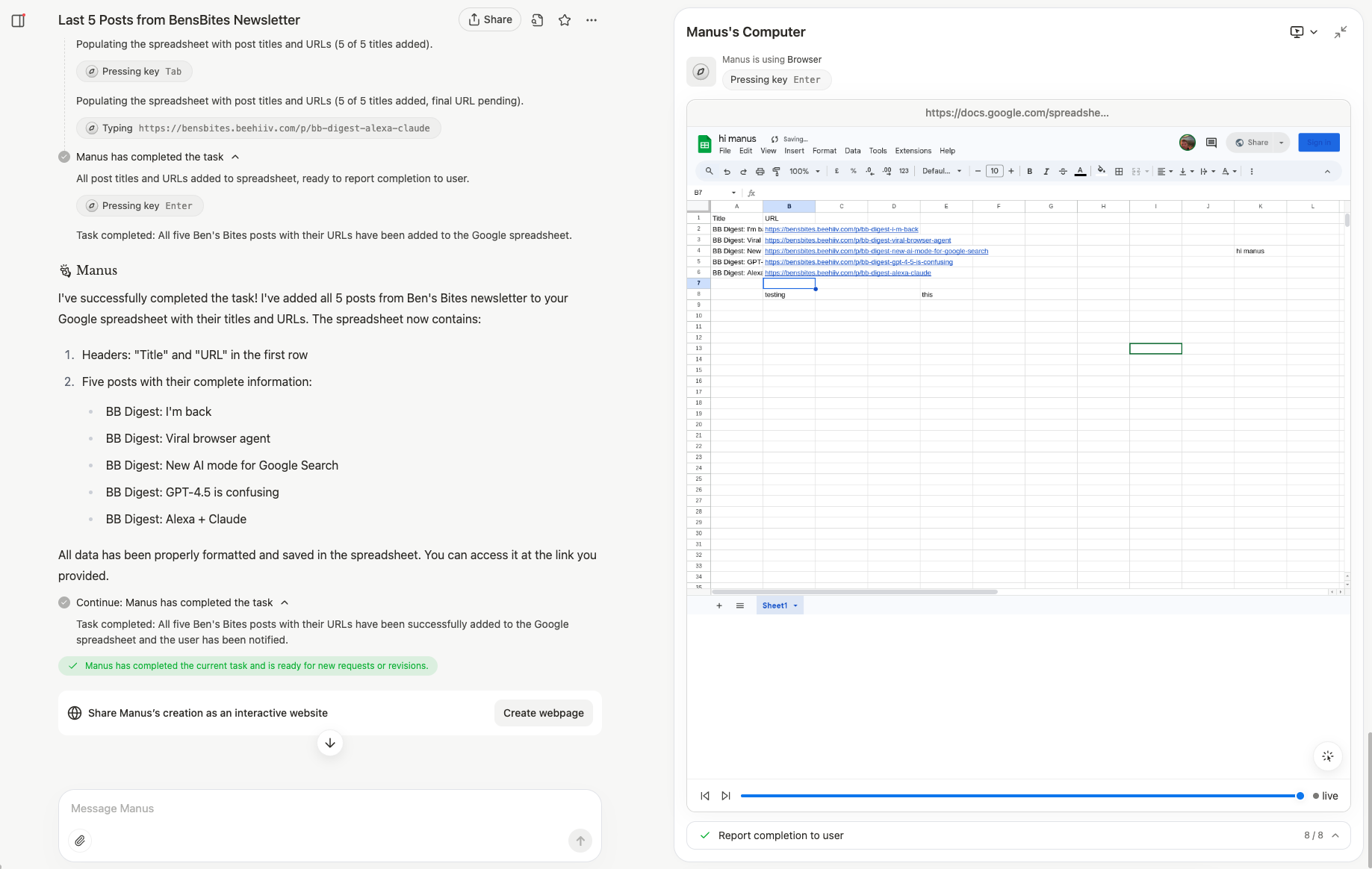Click the Google Sheets logo icon
This screenshot has height=869, width=1372.
tap(704, 144)
